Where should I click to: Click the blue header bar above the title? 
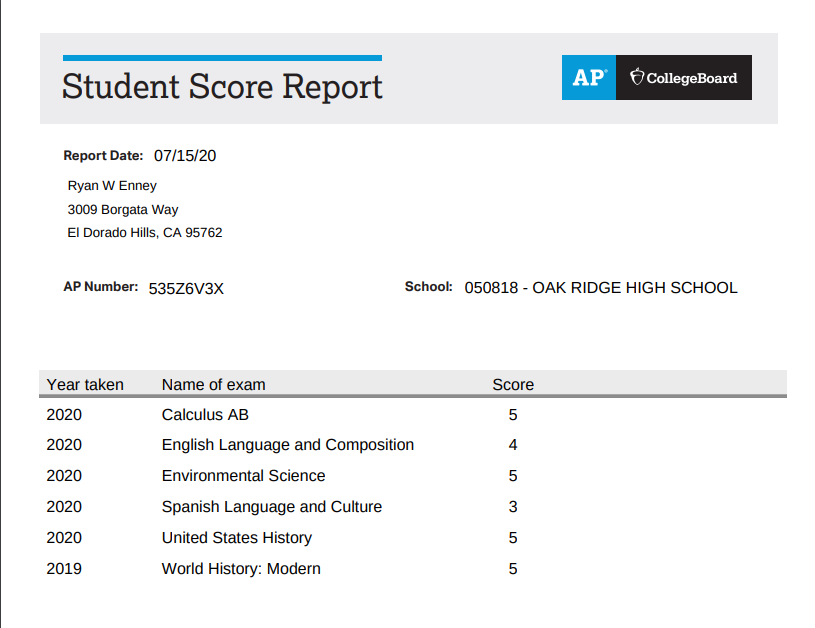click(x=222, y=57)
